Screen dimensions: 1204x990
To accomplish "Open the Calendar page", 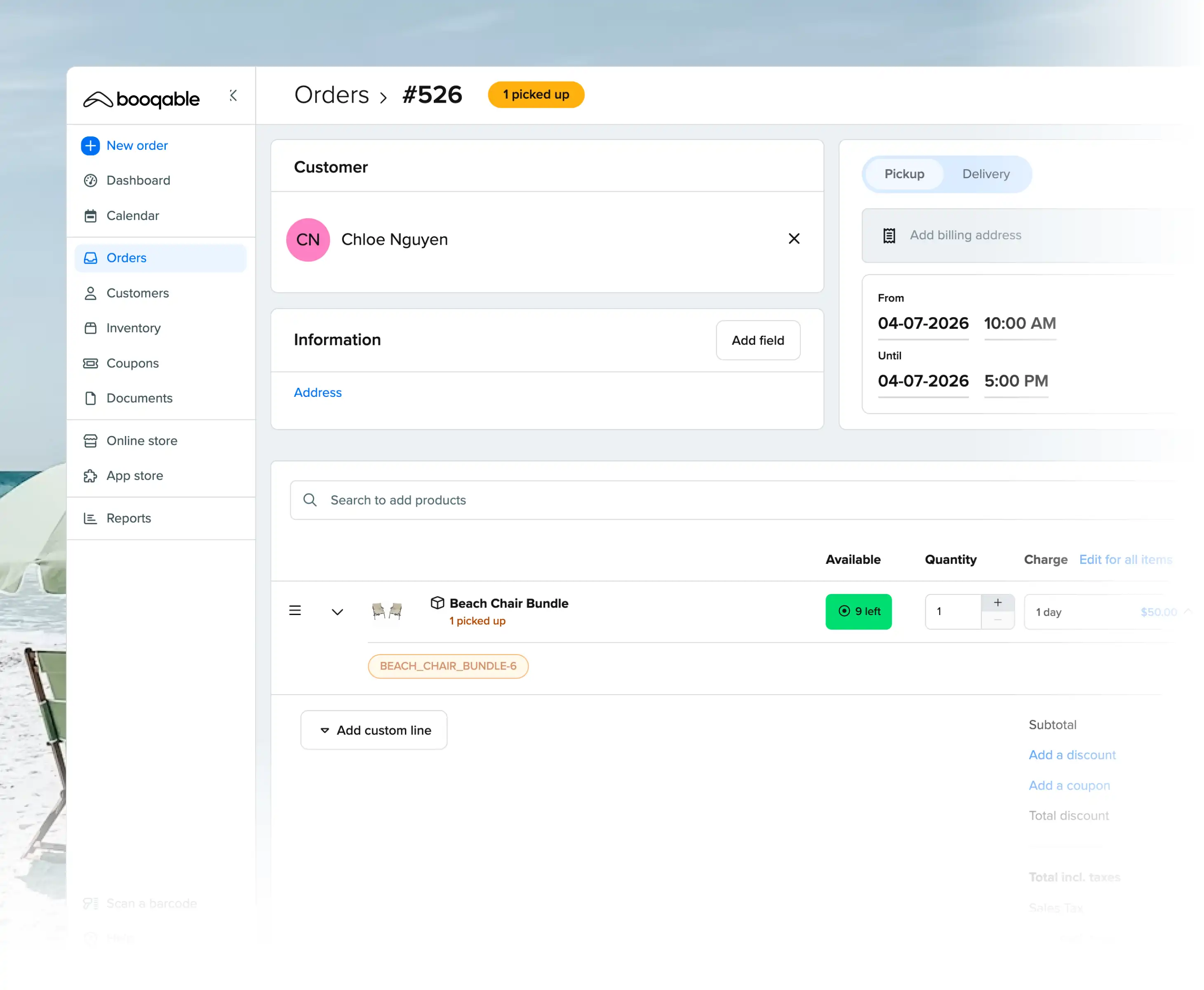I will pos(132,216).
